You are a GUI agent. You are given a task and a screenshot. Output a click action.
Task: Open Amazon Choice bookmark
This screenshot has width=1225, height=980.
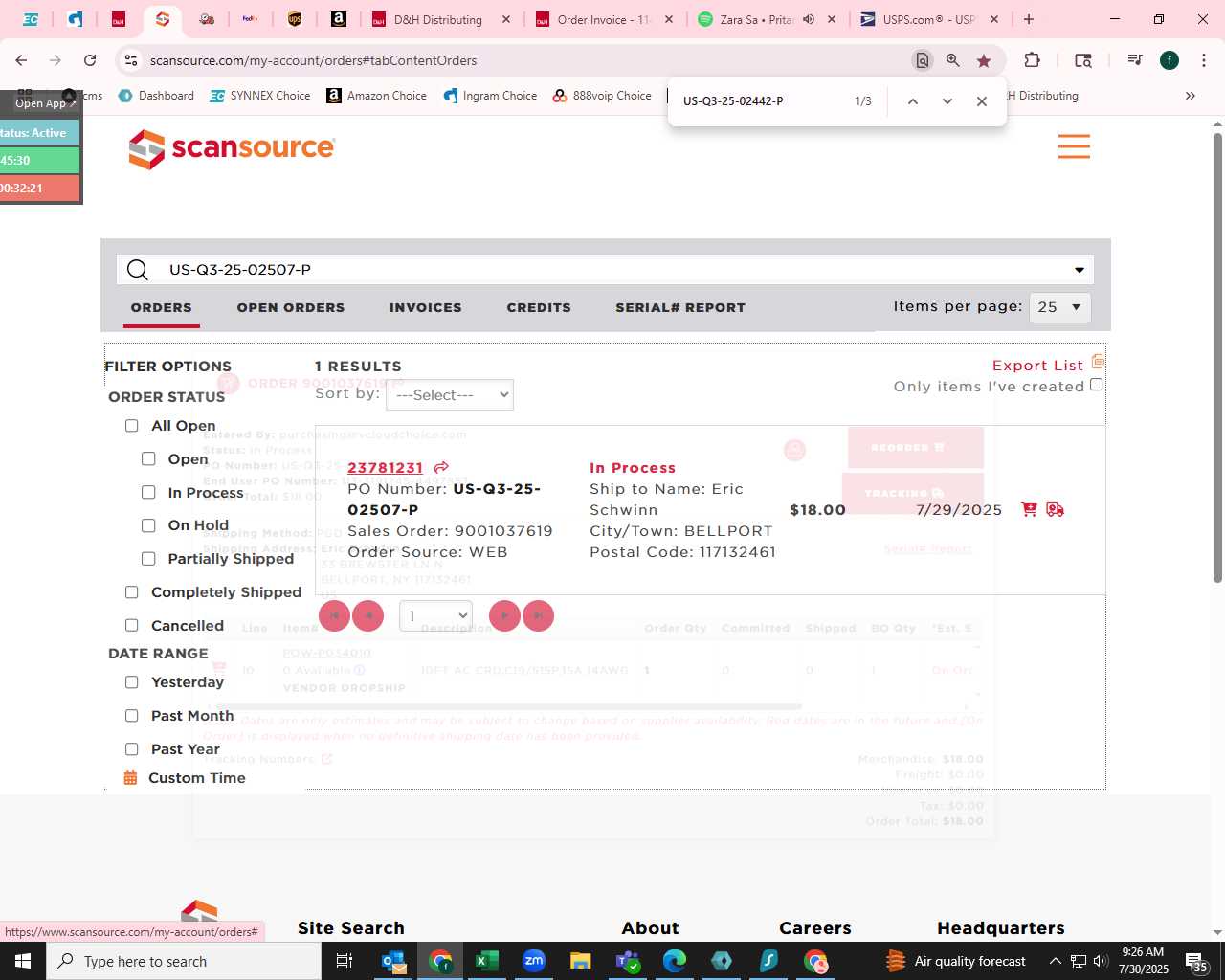(x=377, y=96)
